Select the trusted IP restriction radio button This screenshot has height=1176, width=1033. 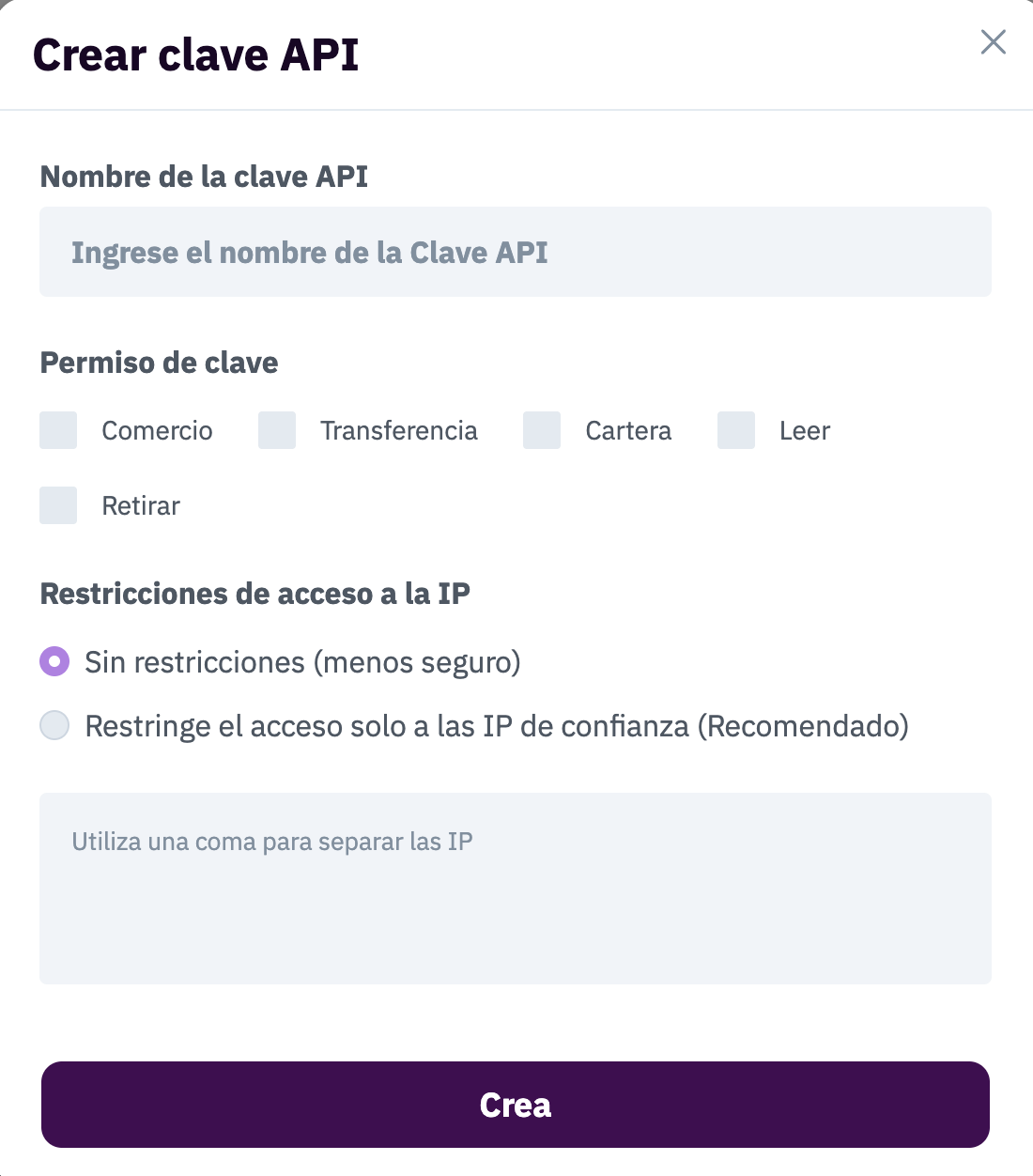tap(54, 725)
